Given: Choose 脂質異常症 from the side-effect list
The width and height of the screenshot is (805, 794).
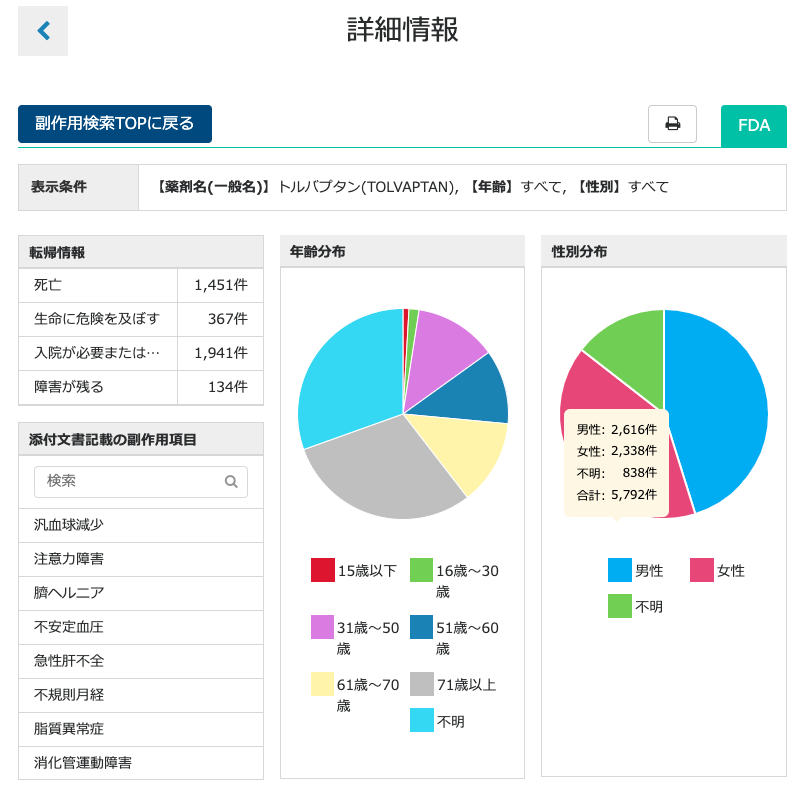Looking at the screenshot, I should tap(141, 728).
